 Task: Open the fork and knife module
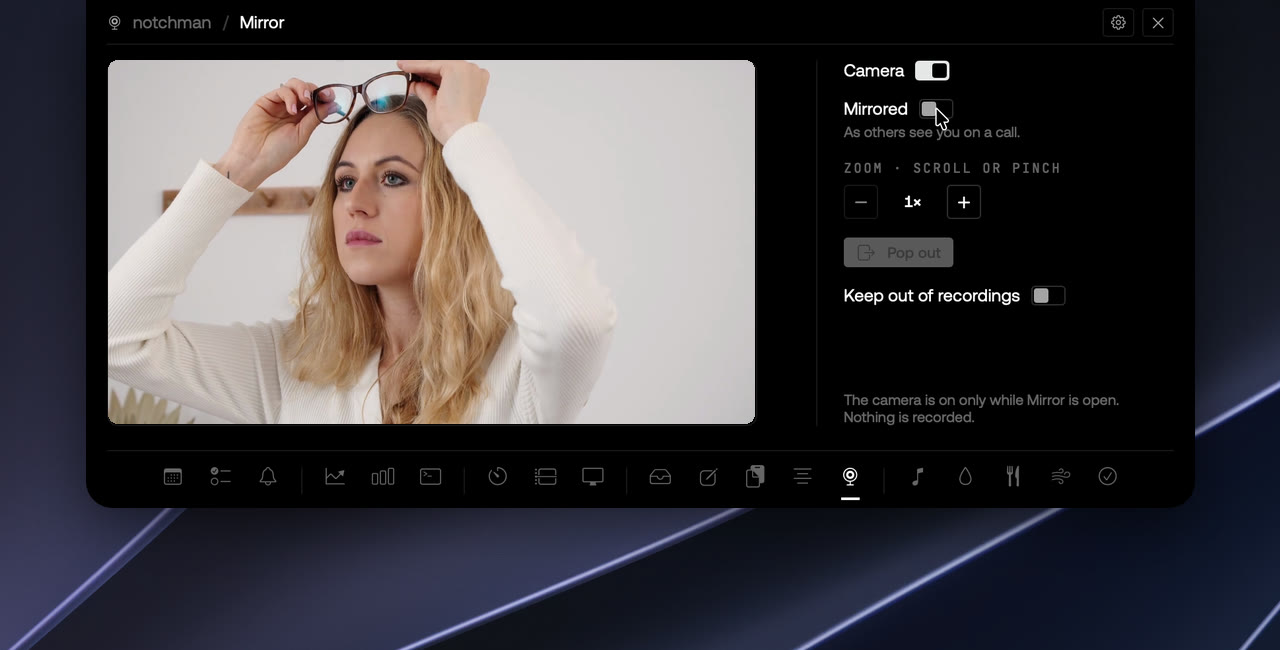[x=1013, y=477]
